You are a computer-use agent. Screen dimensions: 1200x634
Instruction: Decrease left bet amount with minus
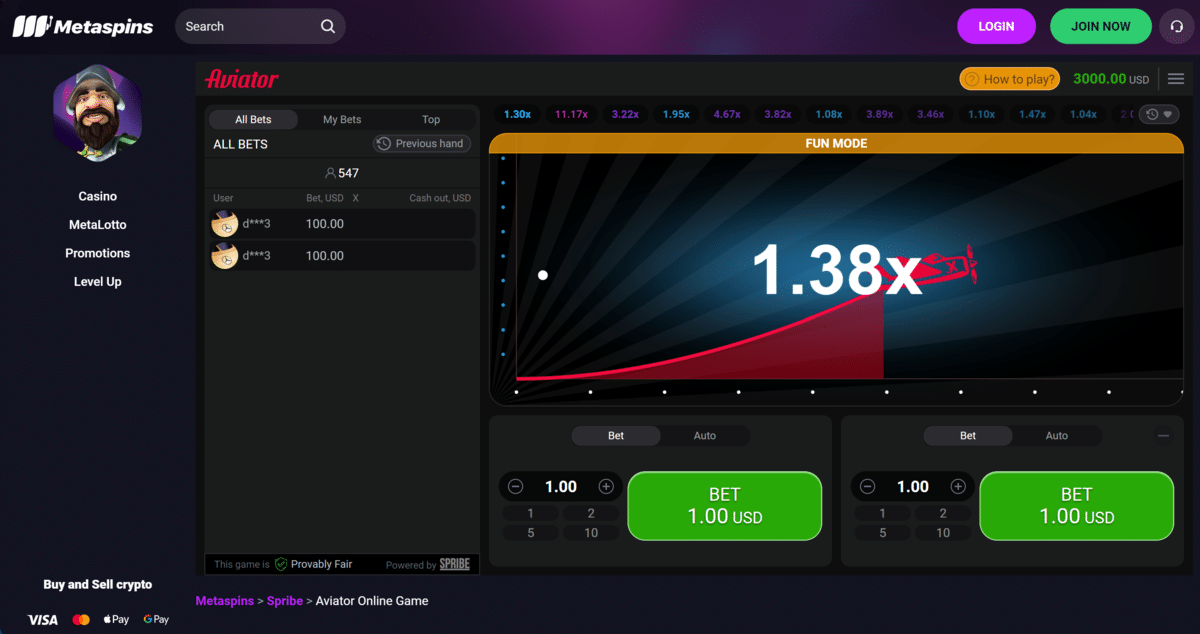[x=516, y=487]
